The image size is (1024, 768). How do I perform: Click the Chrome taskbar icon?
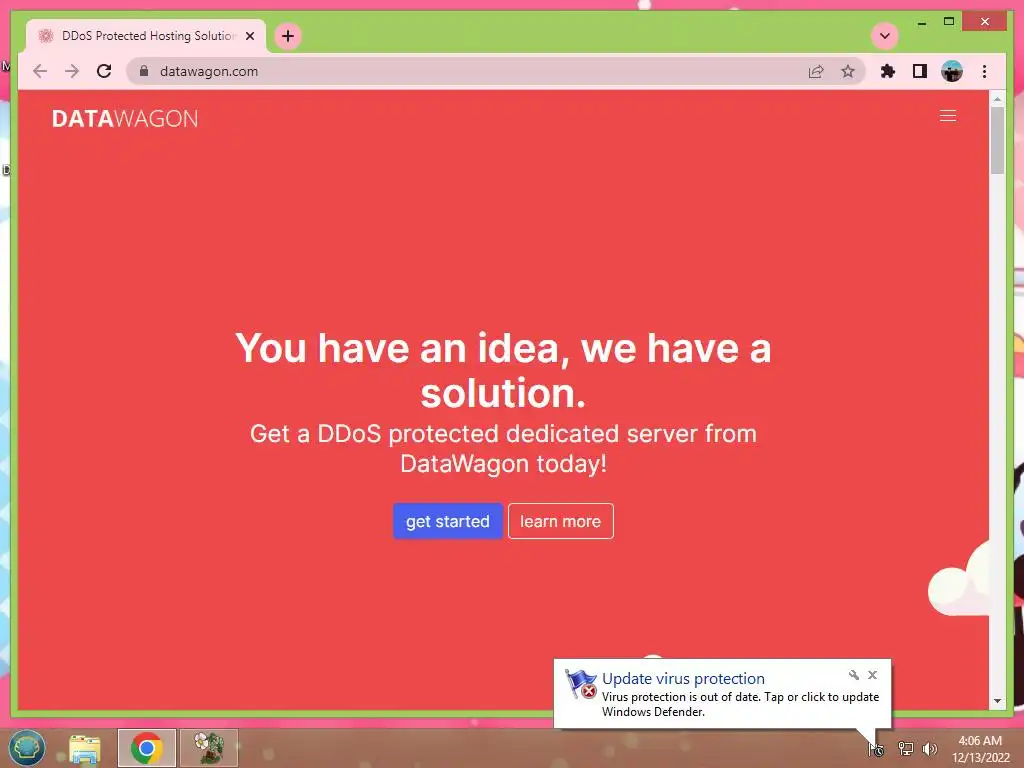[146, 748]
